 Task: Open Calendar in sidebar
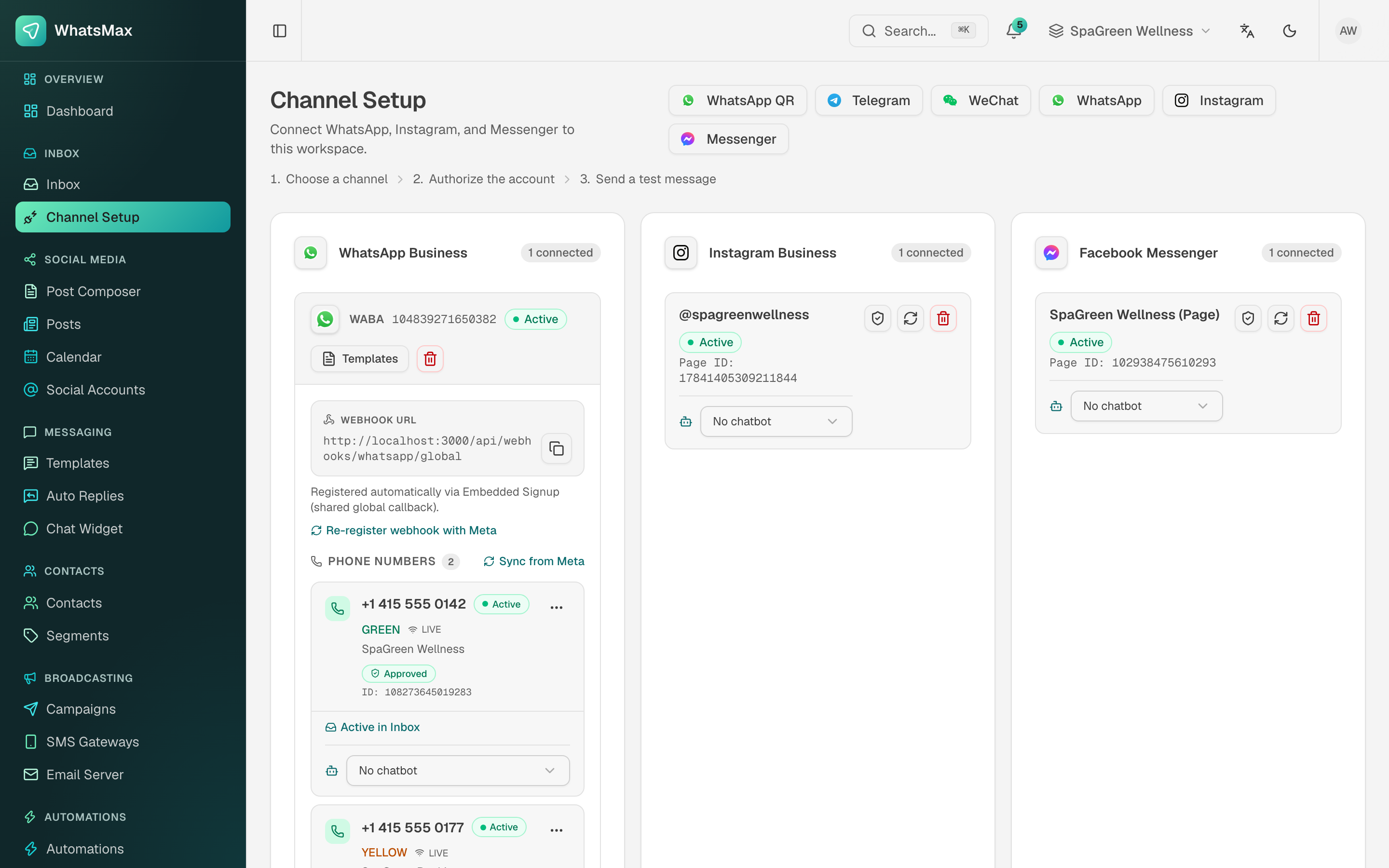pyautogui.click(x=123, y=357)
